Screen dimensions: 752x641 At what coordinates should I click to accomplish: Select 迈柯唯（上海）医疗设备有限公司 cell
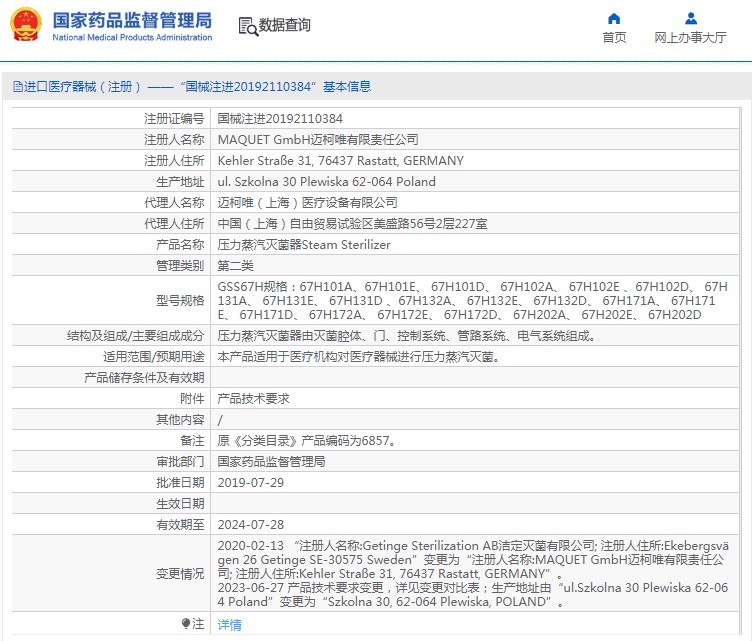point(307,203)
